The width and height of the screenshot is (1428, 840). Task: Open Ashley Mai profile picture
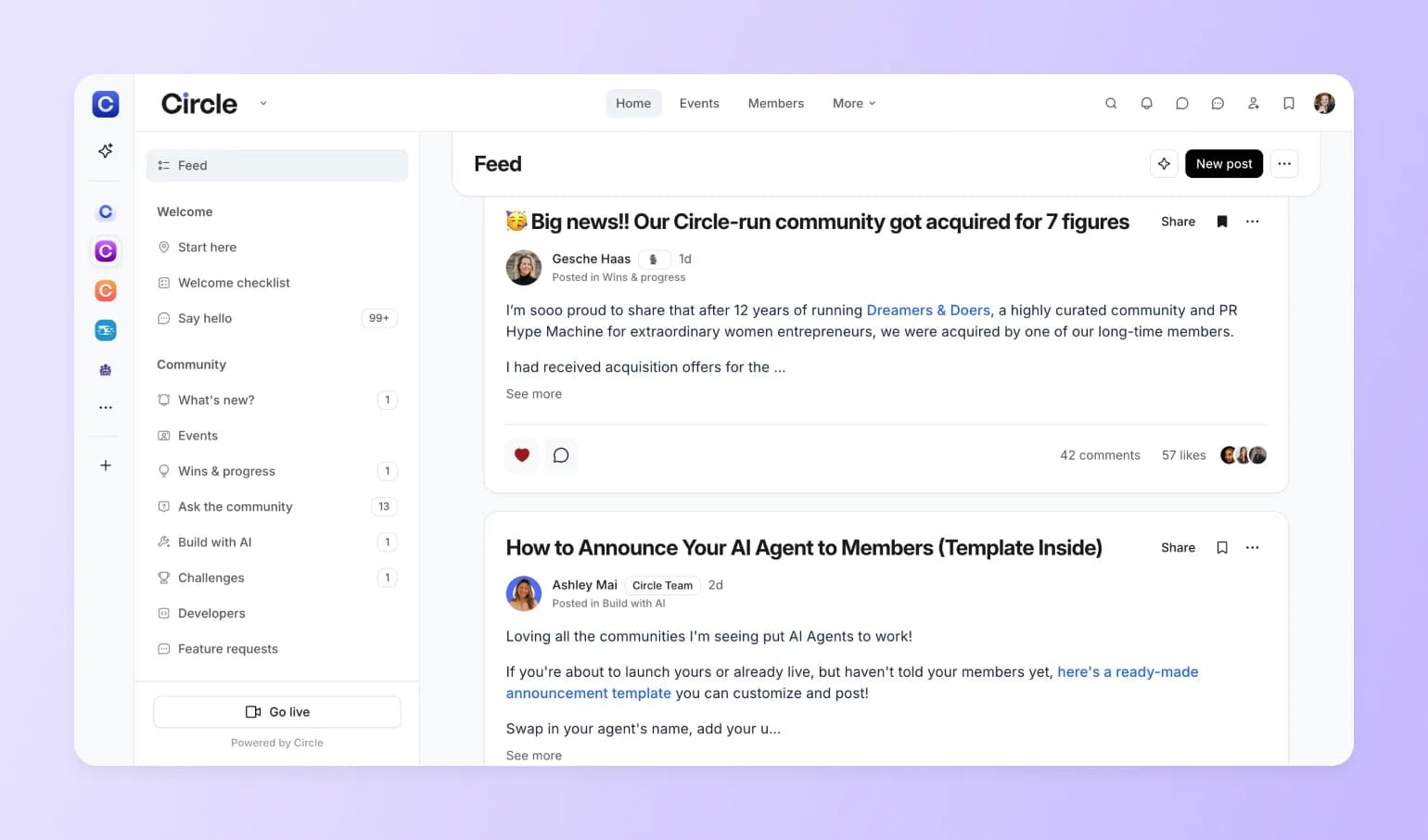(524, 593)
